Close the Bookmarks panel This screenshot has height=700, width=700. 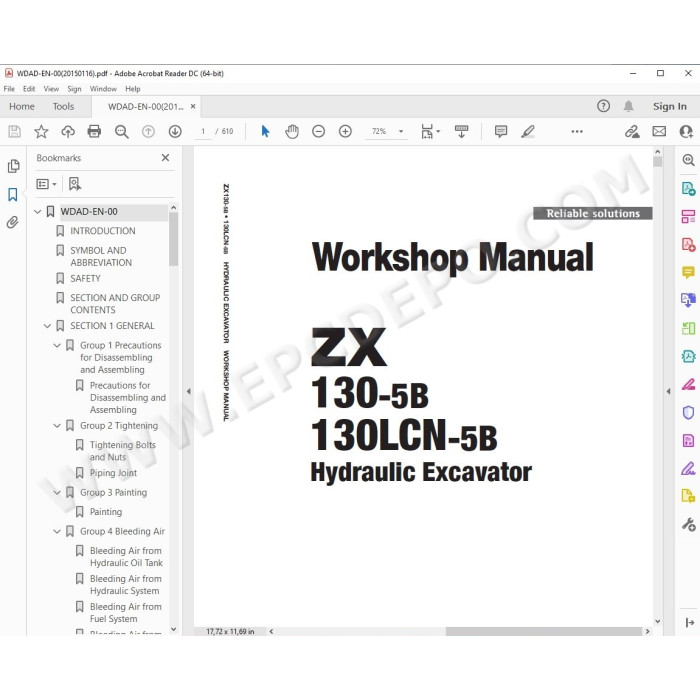click(165, 158)
